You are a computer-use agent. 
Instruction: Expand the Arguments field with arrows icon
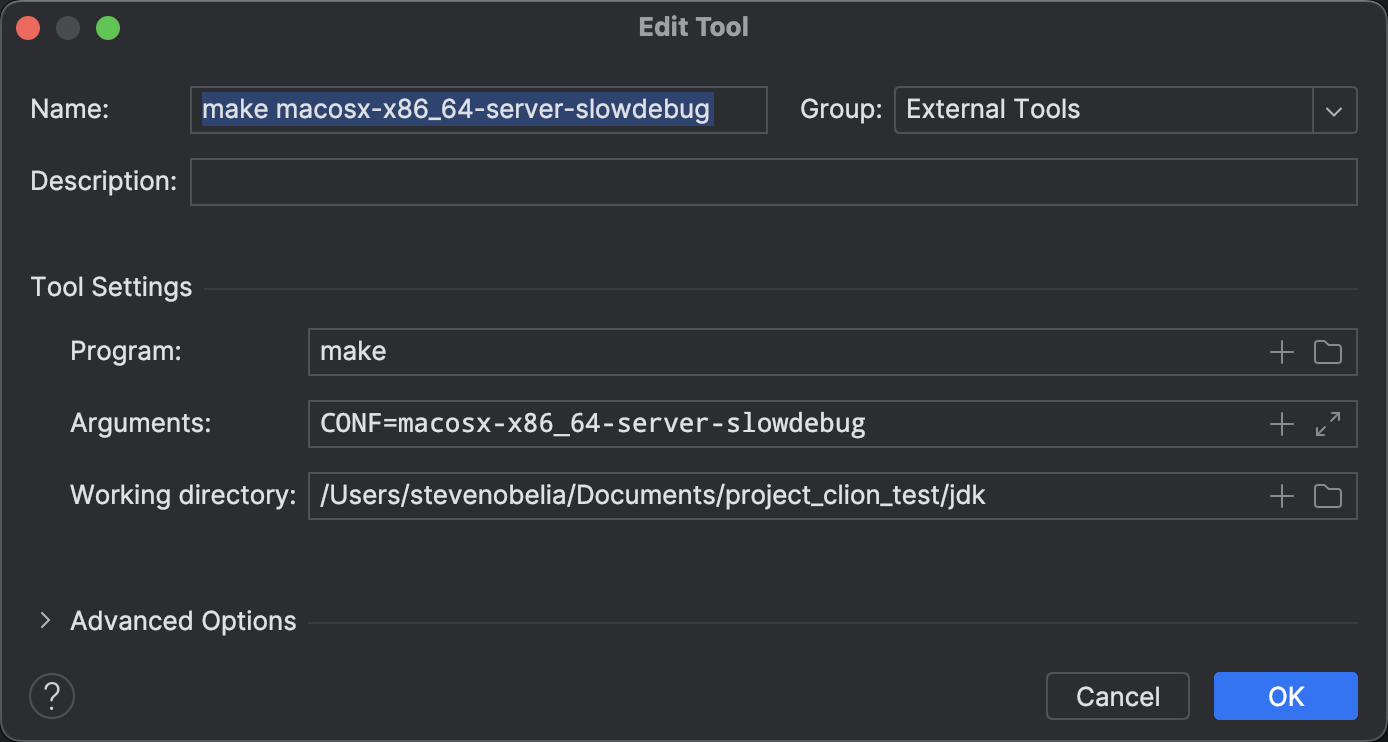[1327, 424]
